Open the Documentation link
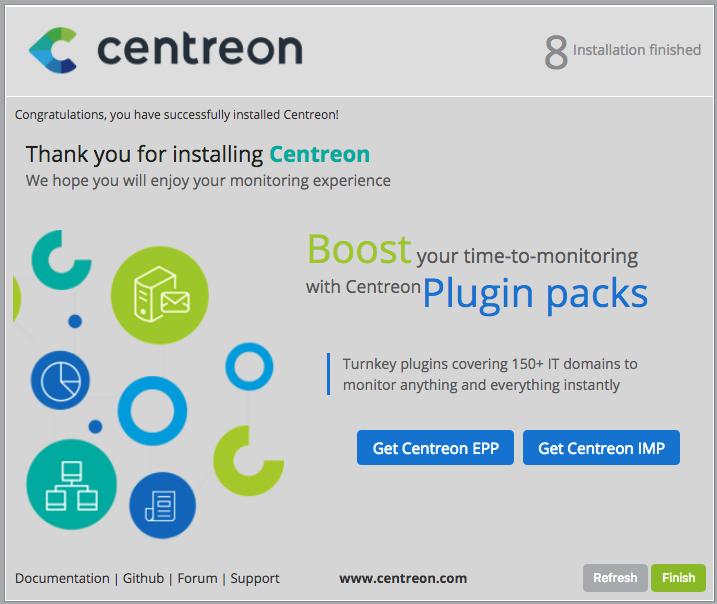The height and width of the screenshot is (604, 717). click(62, 578)
